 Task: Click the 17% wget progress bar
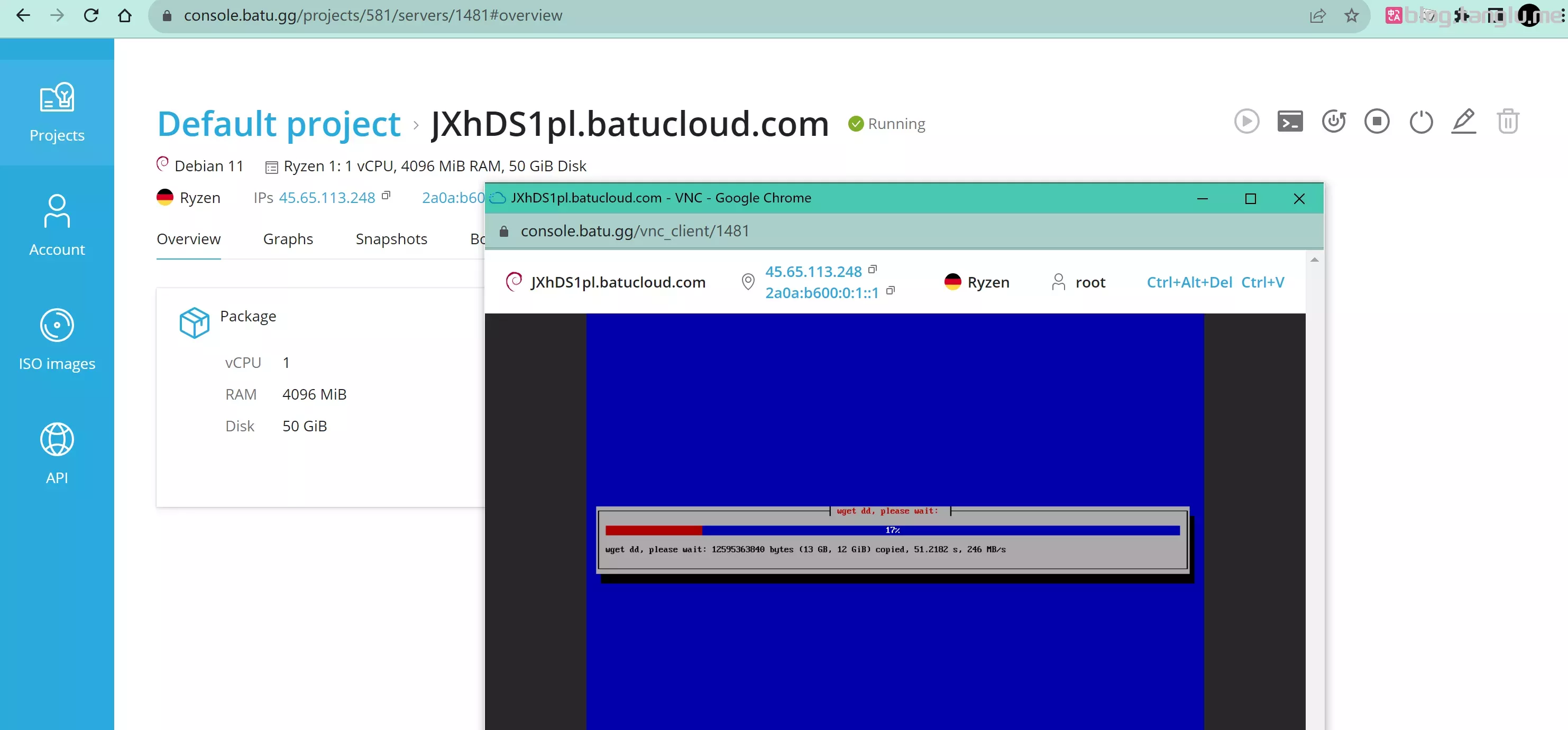click(892, 530)
